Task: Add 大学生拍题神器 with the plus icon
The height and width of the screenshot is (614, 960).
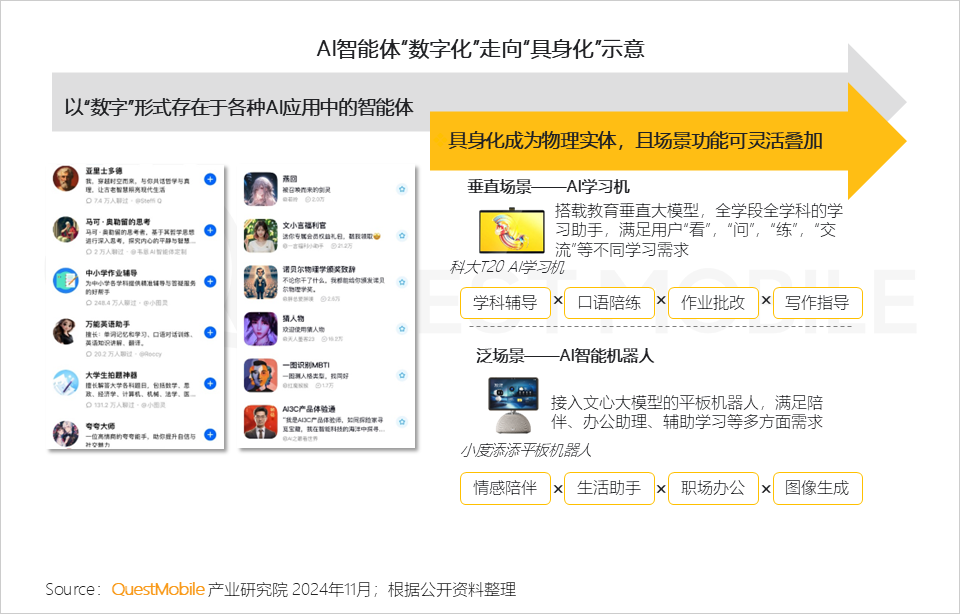Action: 210,384
